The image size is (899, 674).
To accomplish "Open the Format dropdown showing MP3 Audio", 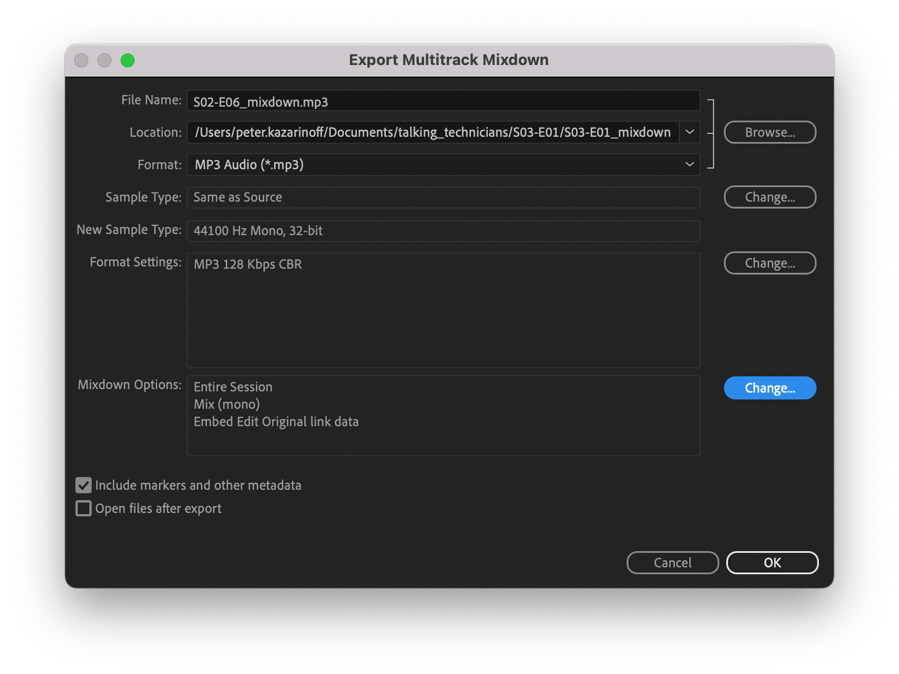I will pyautogui.click(x=442, y=164).
